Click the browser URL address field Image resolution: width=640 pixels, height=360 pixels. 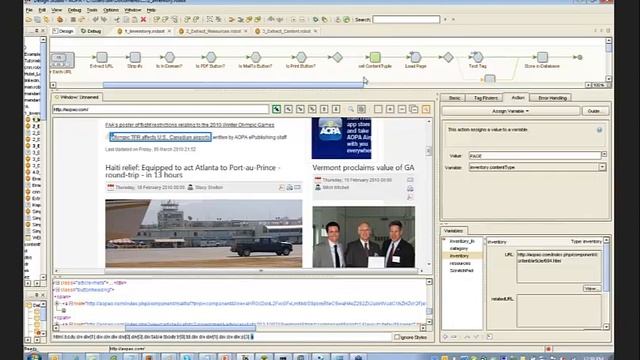pyautogui.click(x=160, y=109)
